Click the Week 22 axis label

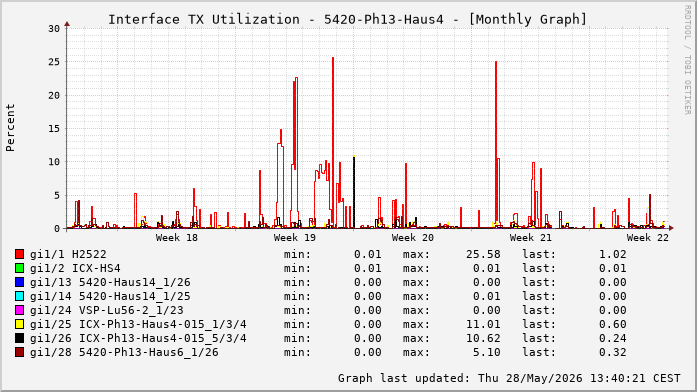648,238
